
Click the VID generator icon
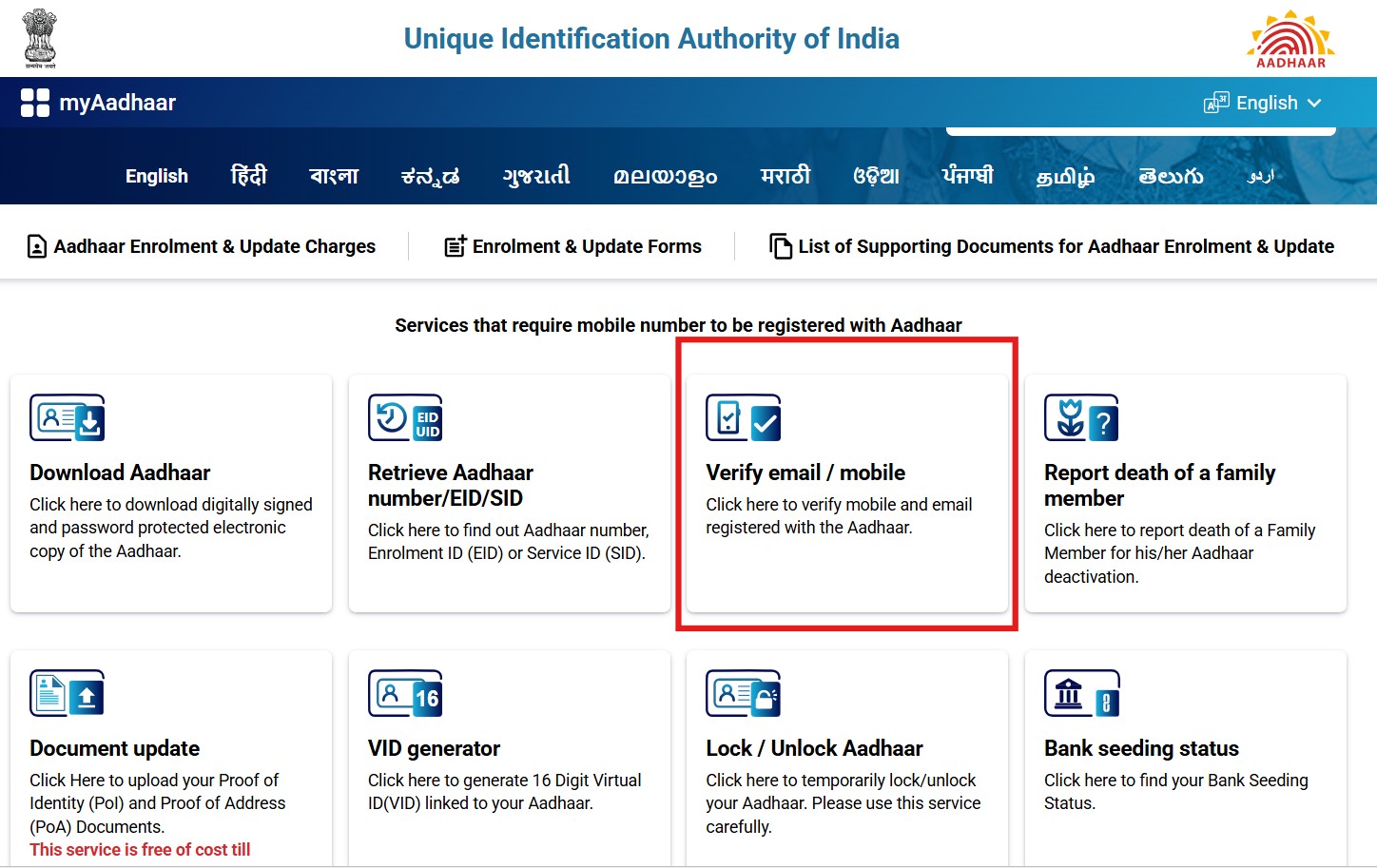point(405,693)
